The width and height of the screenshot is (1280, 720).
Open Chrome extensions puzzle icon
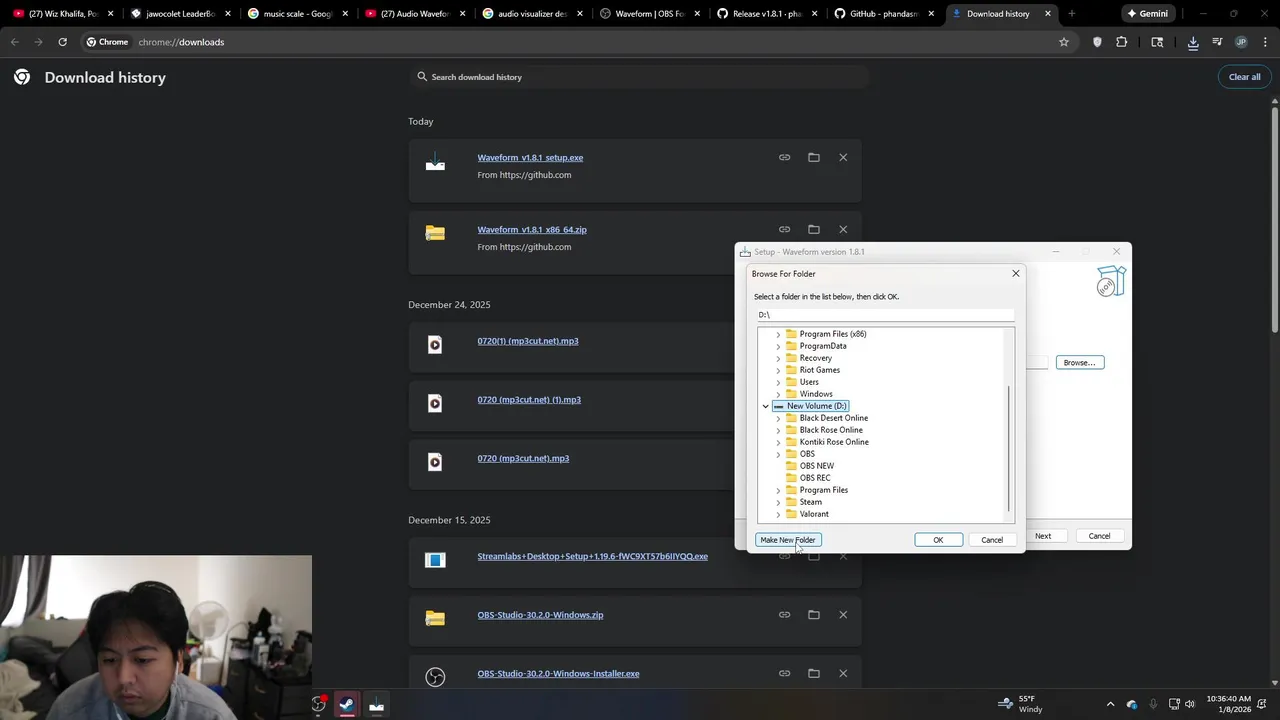[x=1121, y=42]
